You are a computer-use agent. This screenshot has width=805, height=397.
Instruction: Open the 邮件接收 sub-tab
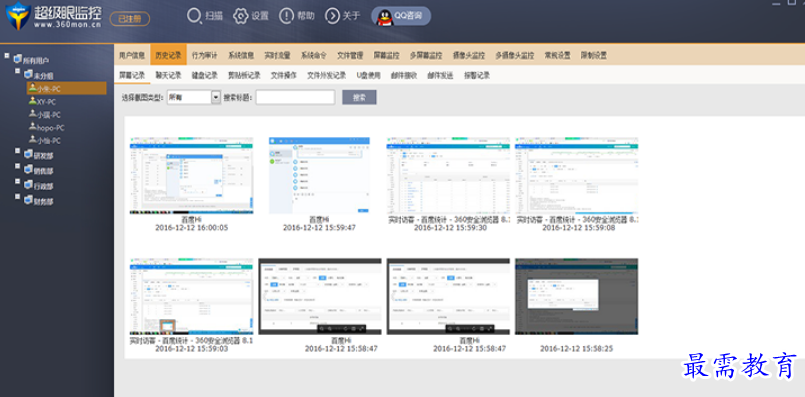click(x=404, y=75)
